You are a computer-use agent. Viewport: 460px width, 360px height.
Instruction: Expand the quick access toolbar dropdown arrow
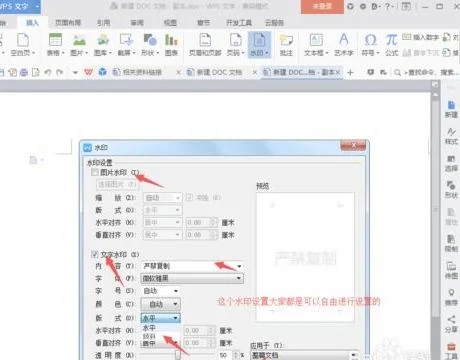coord(75,72)
